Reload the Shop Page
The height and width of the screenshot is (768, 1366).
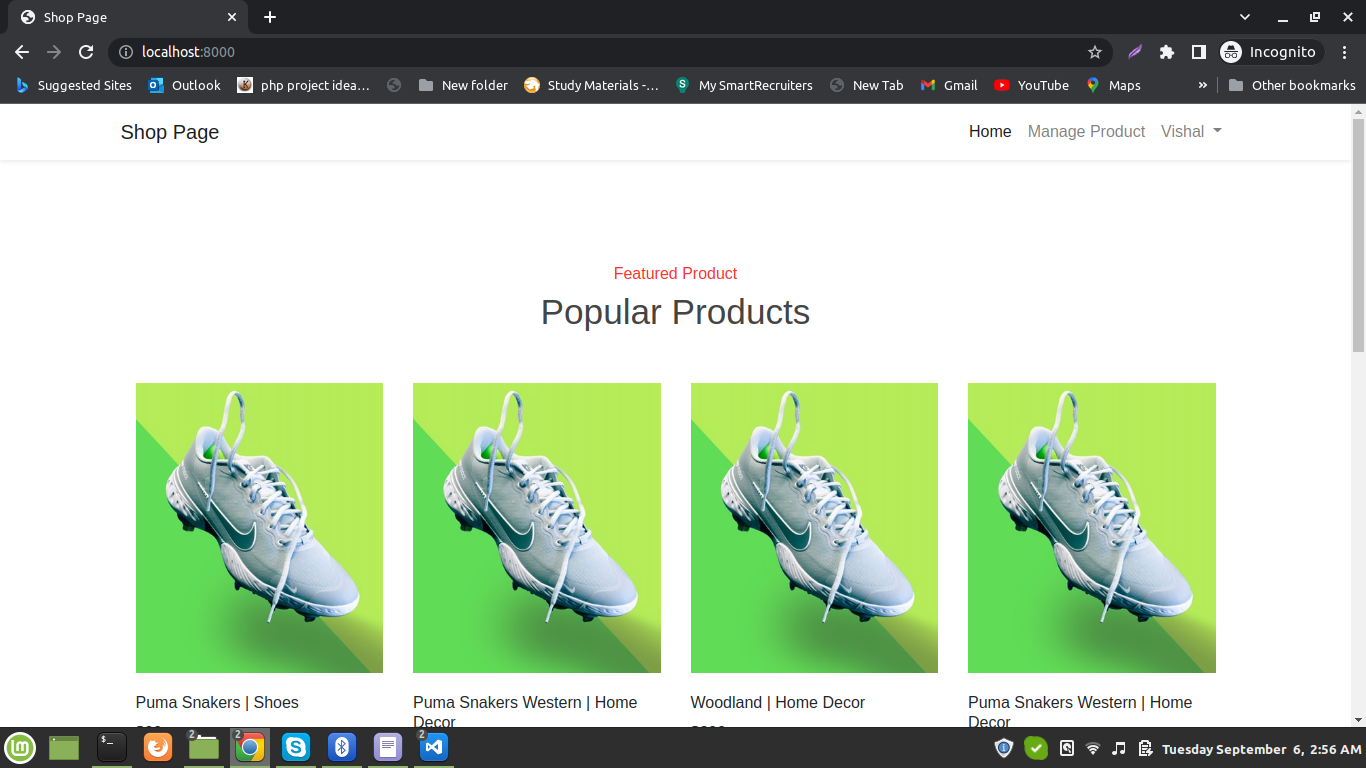pyautogui.click(x=86, y=52)
